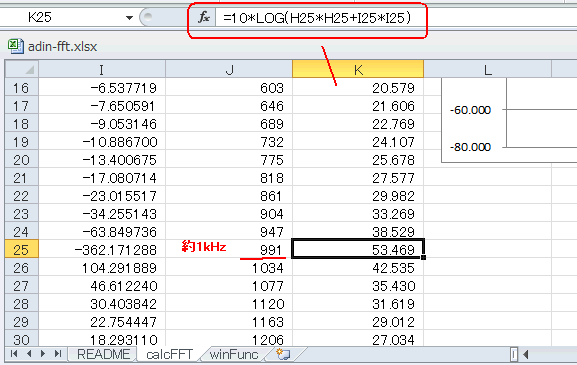Go to last sheet navigation arrow
Image resolution: width=577 pixels, height=365 pixels.
[58, 354]
